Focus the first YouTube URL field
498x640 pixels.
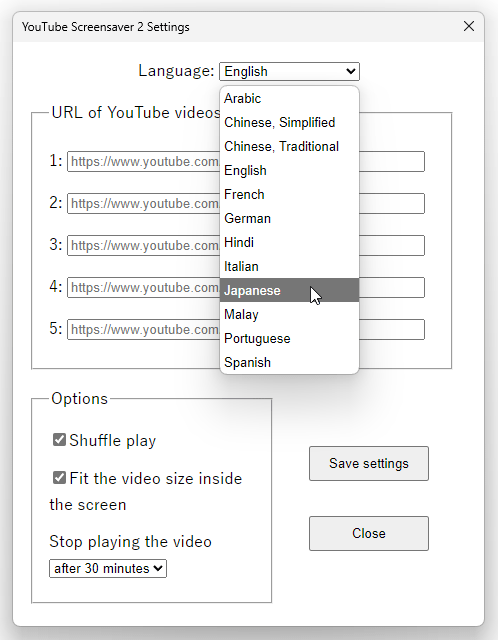point(246,162)
